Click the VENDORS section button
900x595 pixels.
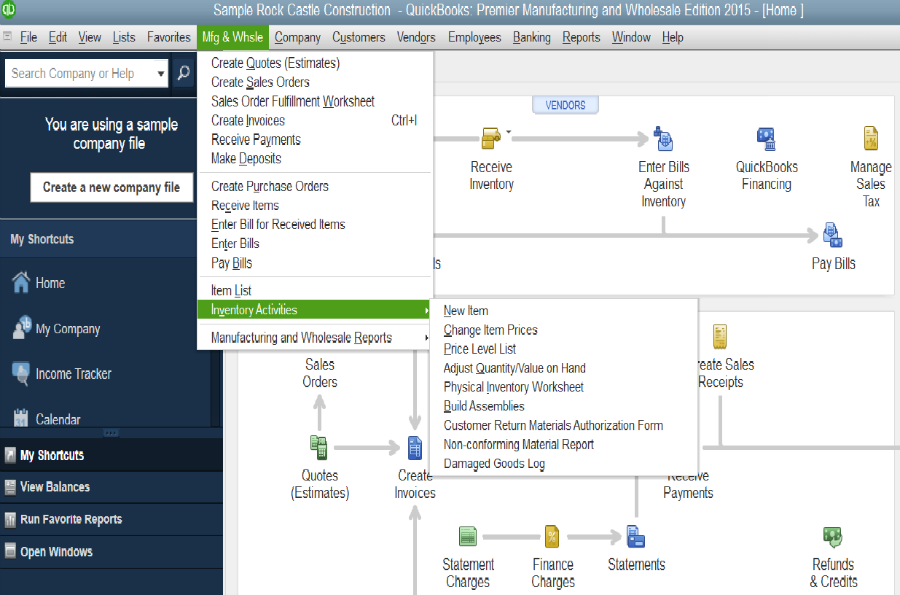pyautogui.click(x=565, y=105)
